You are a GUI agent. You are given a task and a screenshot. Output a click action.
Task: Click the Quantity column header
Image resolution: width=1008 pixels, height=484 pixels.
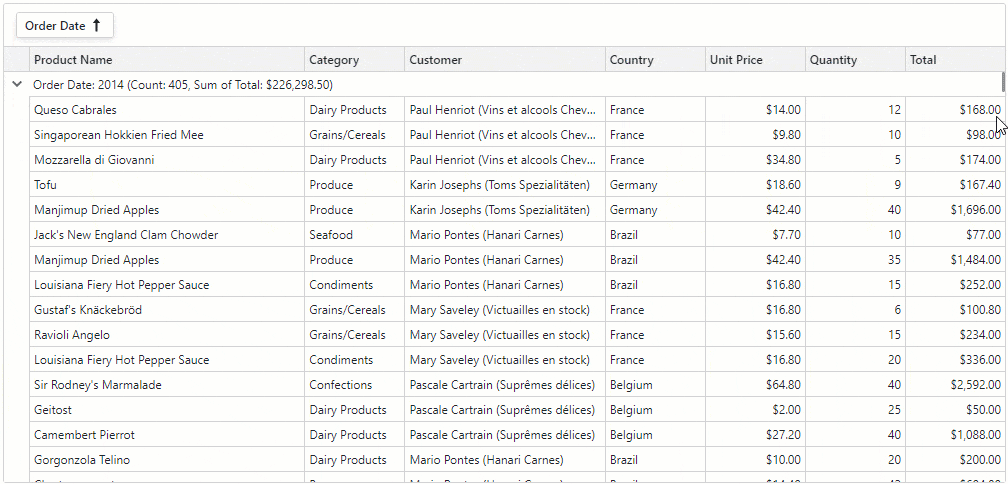pos(833,60)
